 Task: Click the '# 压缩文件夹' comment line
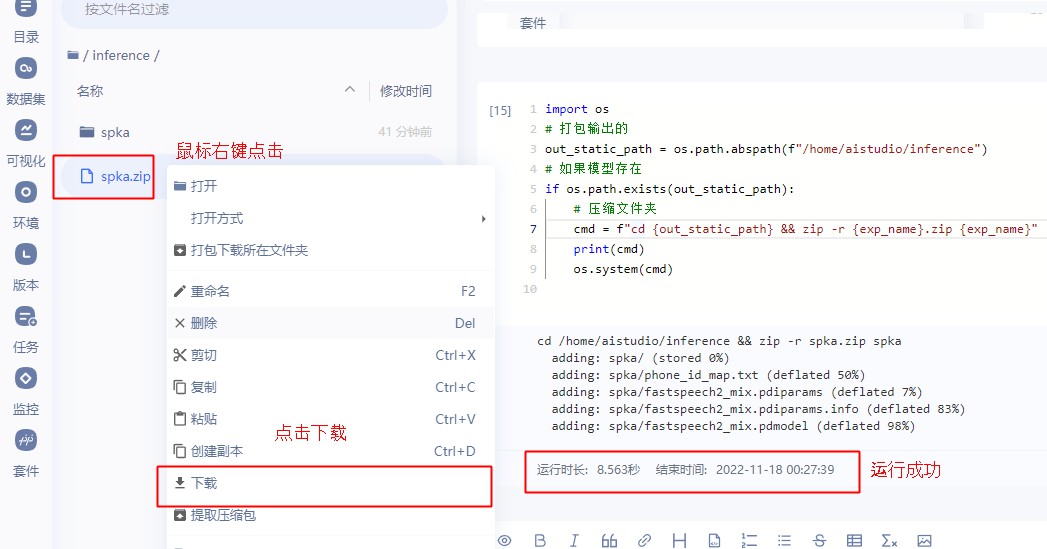click(x=615, y=209)
